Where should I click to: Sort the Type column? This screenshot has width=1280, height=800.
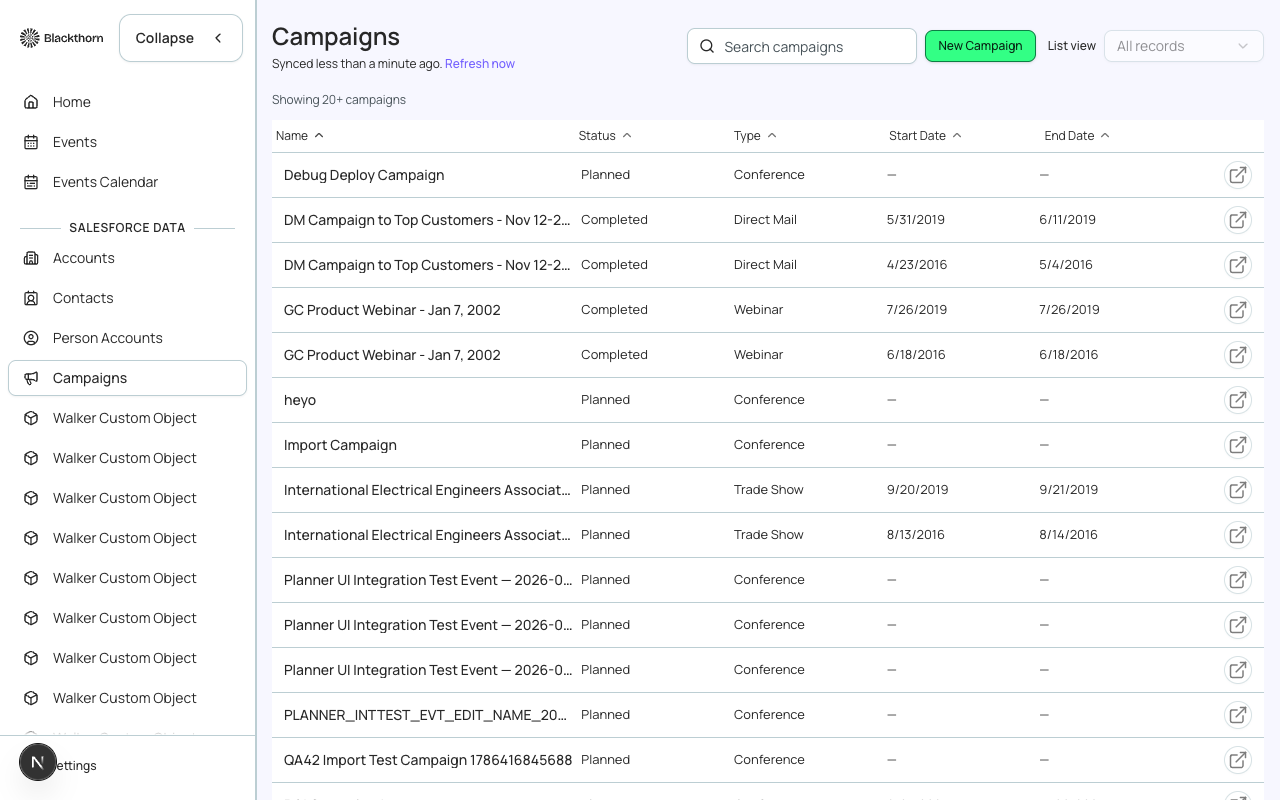tap(755, 135)
